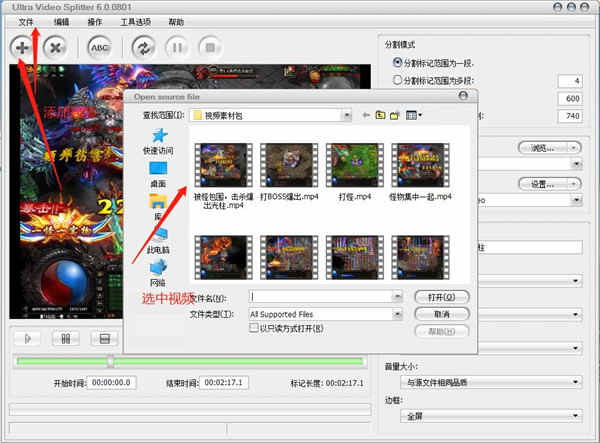Image resolution: width=600 pixels, height=443 pixels.
Task: Select 网络 in dialog sidebar
Action: 158,273
